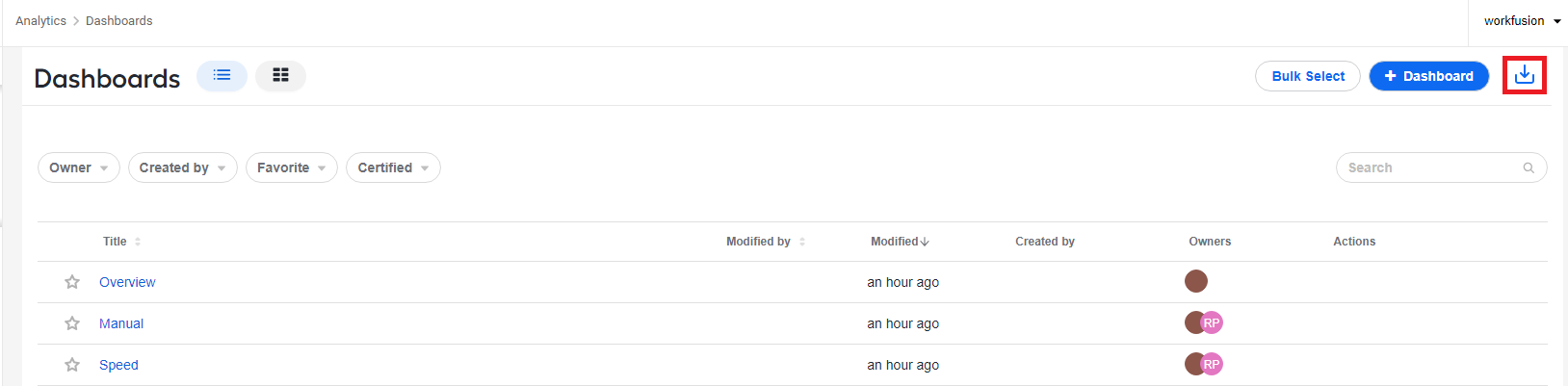Go to Analytics breadcrumb
This screenshot has height=386, width=1568.
40,21
